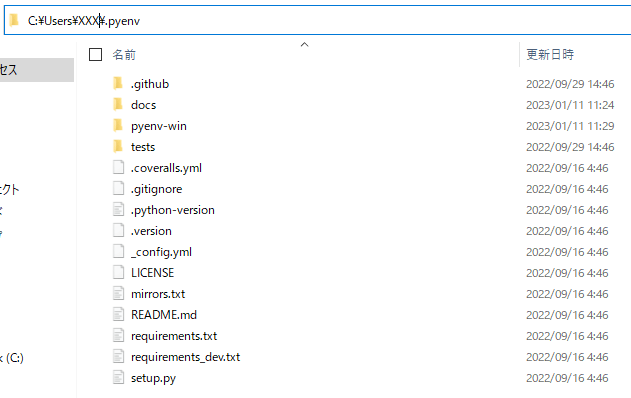Click the 2023/01/11 11:29 date of pyenv-win
Viewport: 631px width, 398px height.
coord(570,126)
